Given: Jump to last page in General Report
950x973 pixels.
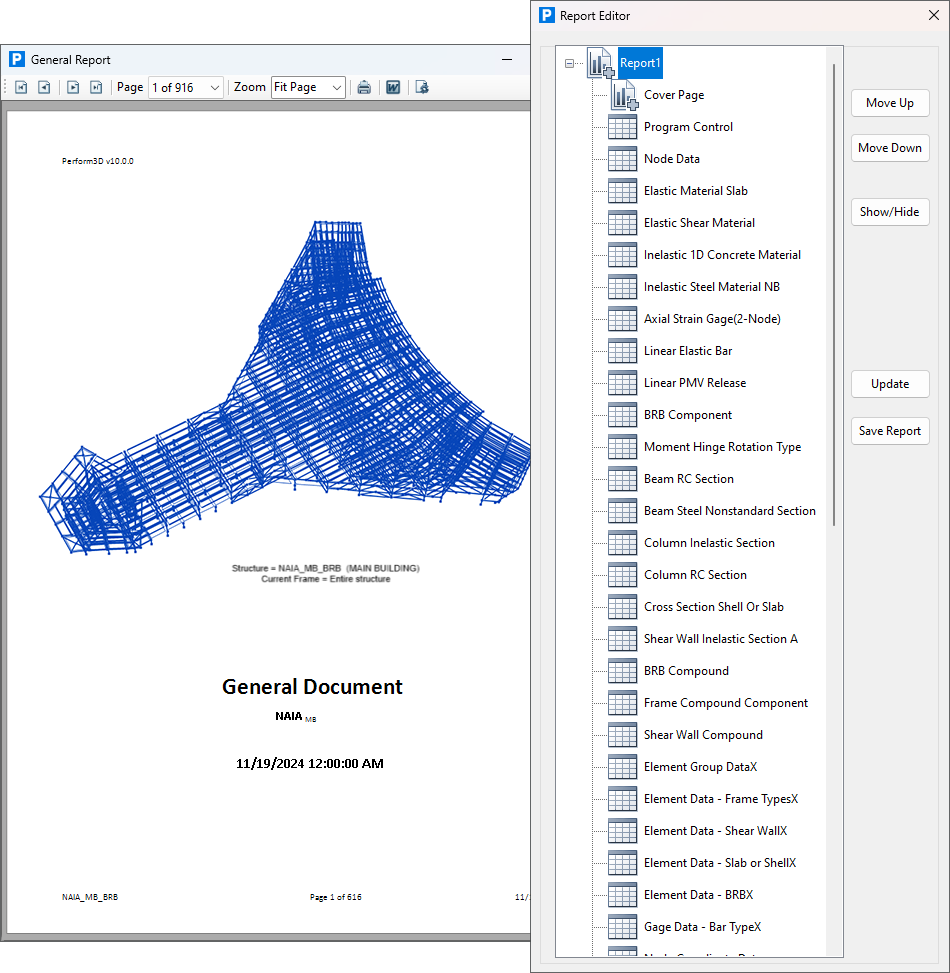Looking at the screenshot, I should click(x=96, y=87).
